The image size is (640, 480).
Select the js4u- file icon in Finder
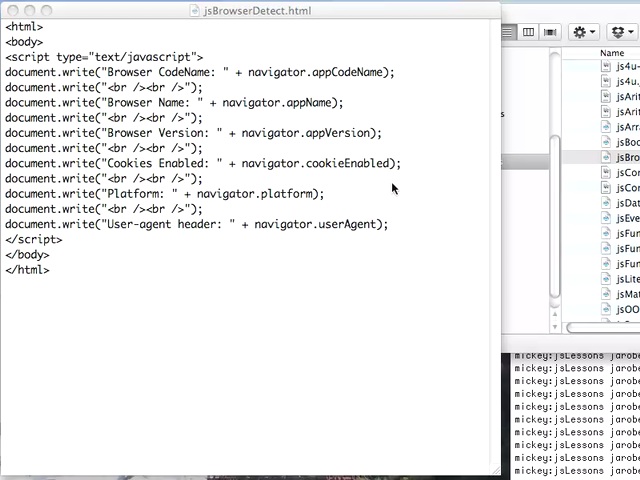[x=606, y=66]
